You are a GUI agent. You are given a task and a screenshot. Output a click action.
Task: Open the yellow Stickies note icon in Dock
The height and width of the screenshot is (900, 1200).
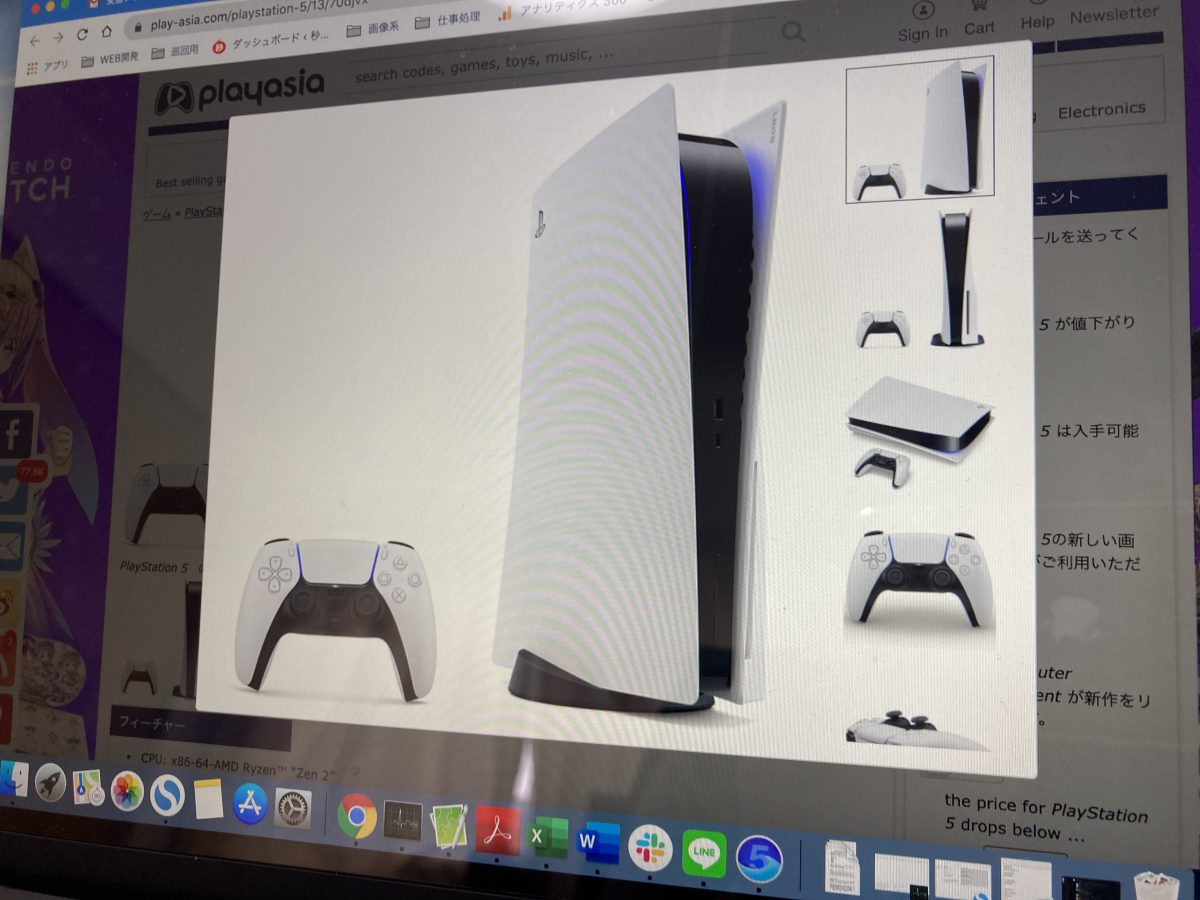tap(208, 799)
